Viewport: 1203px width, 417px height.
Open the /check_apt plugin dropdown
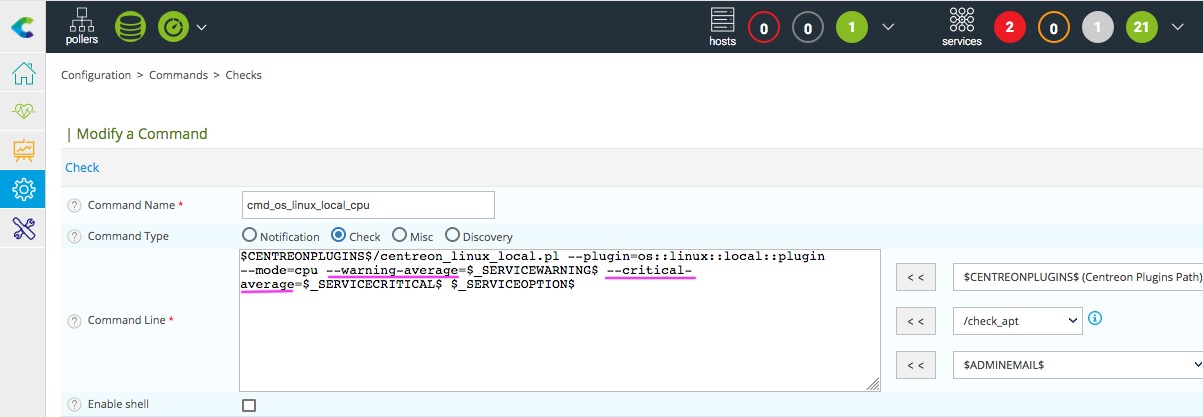pyautogui.click(x=1017, y=320)
